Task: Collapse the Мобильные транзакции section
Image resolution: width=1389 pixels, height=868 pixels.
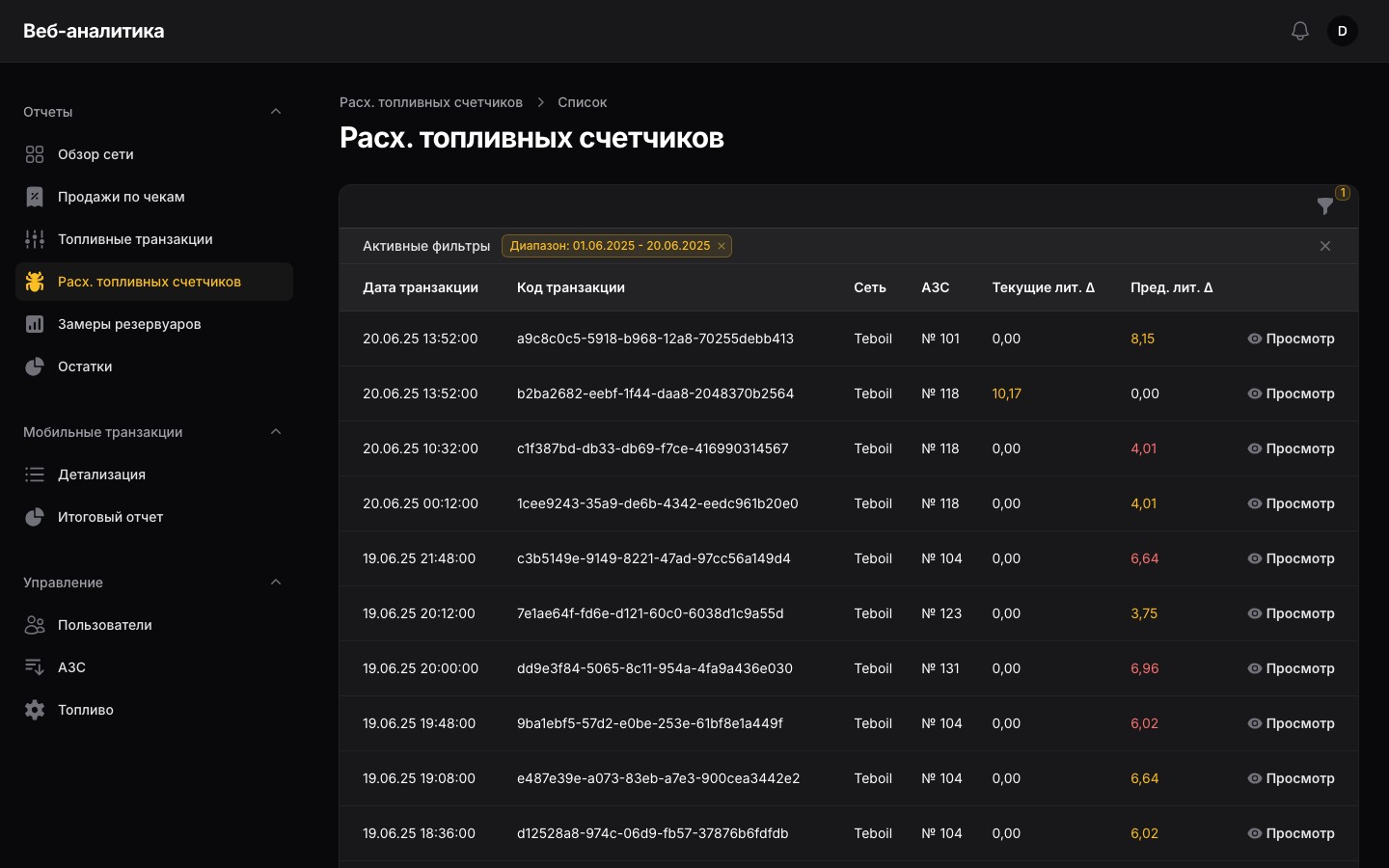Action: click(276, 432)
